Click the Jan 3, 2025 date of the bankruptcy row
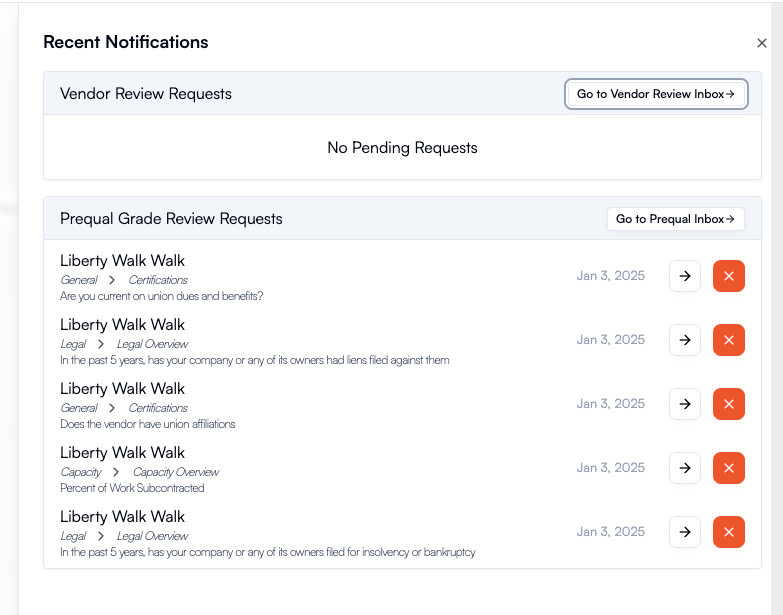783x615 pixels. pos(611,531)
